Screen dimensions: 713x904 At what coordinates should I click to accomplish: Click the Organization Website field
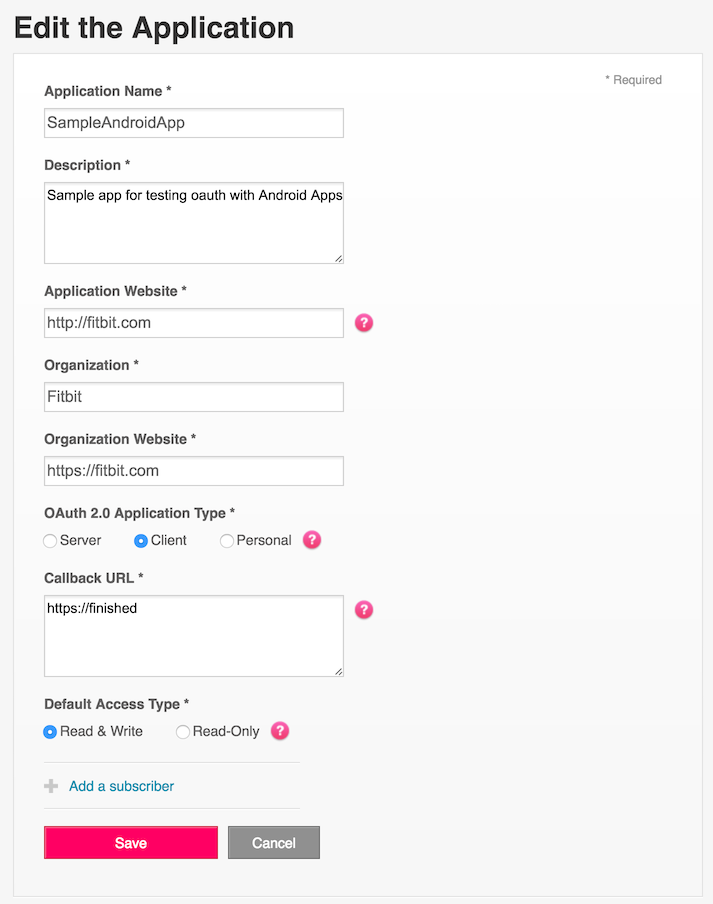193,470
